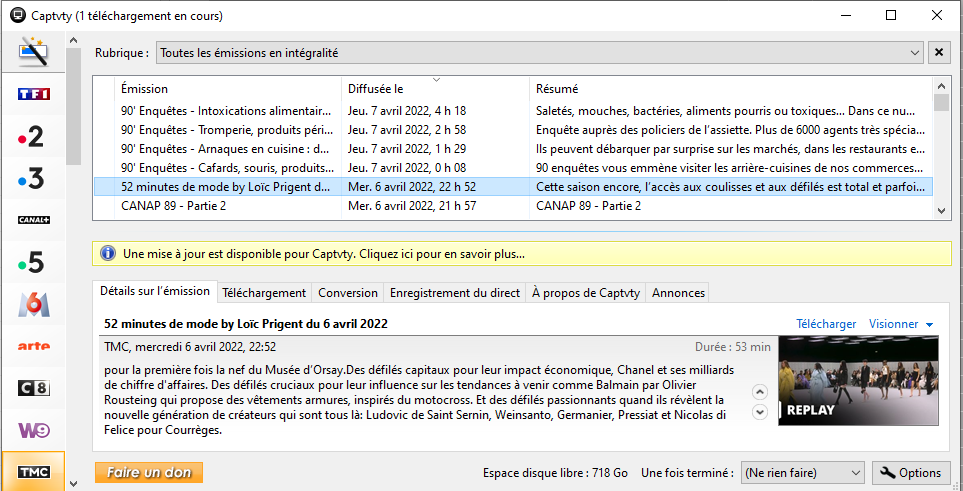Click the REPLAY video thumbnail
This screenshot has width=963, height=491.
858,380
